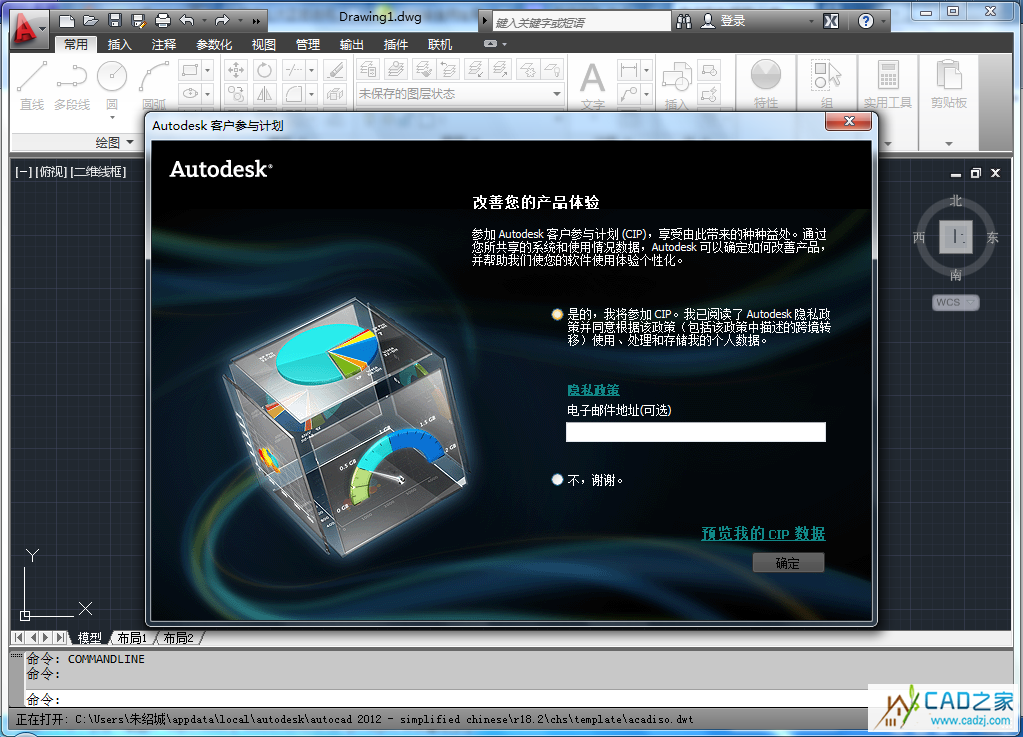Click the email address input field in dialog
This screenshot has height=737, width=1023.
(x=695, y=432)
